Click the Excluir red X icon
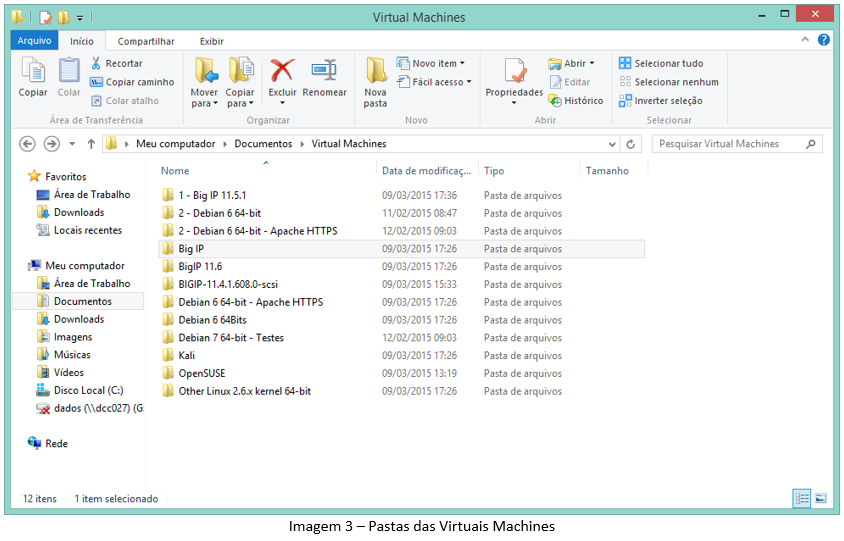This screenshot has width=844, height=541. point(282,72)
